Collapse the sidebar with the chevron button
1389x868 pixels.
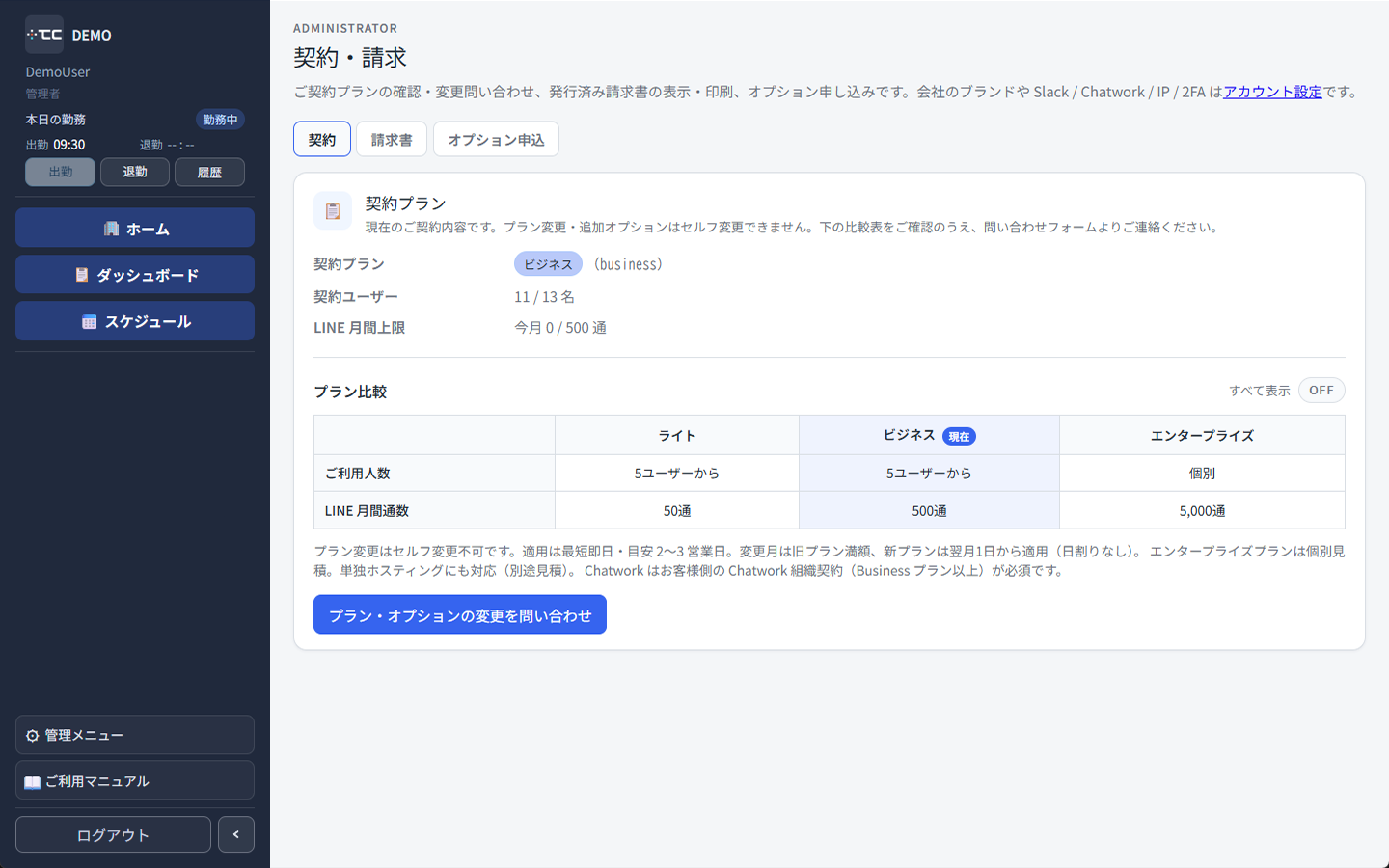[236, 834]
